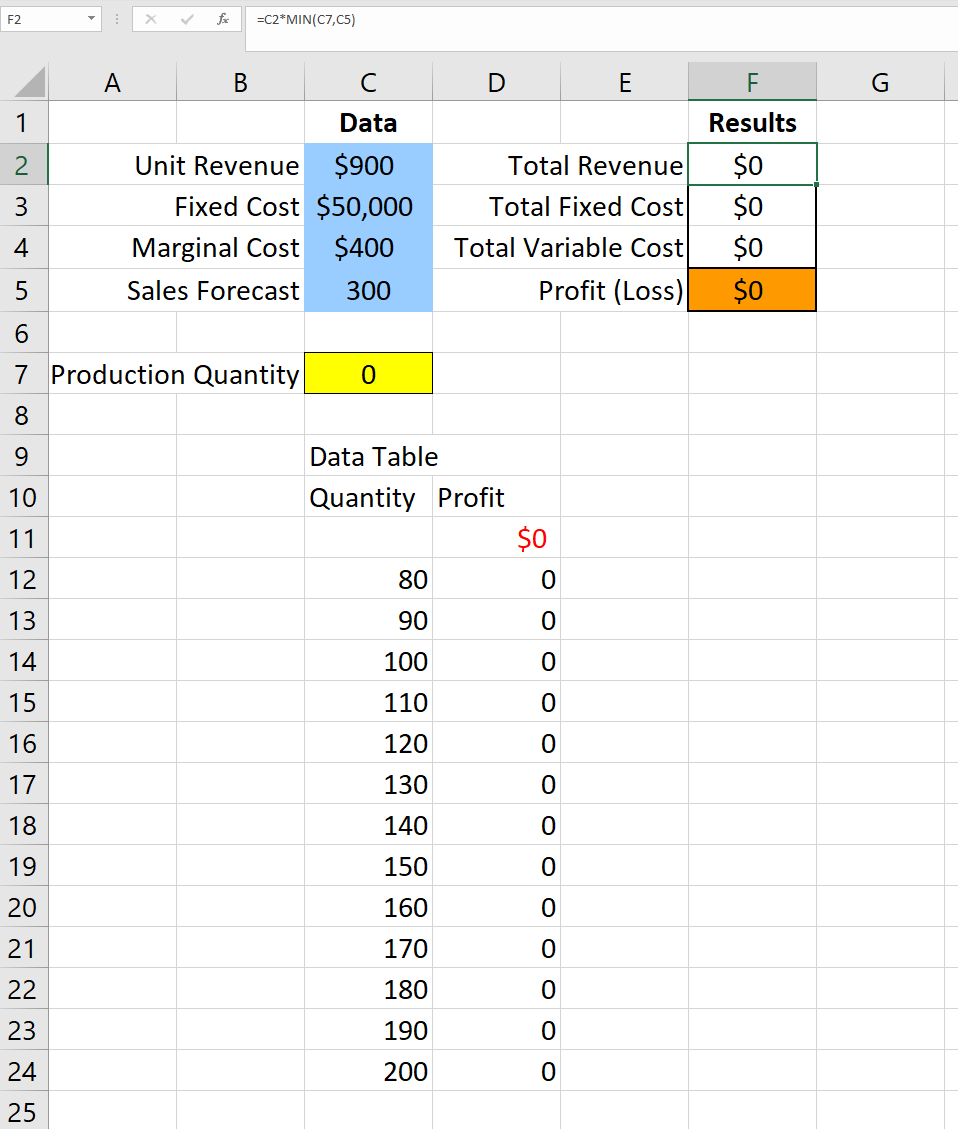Viewport: 958px width, 1129px height.
Task: Select the yellow Production Quantity cell
Action: pos(368,373)
